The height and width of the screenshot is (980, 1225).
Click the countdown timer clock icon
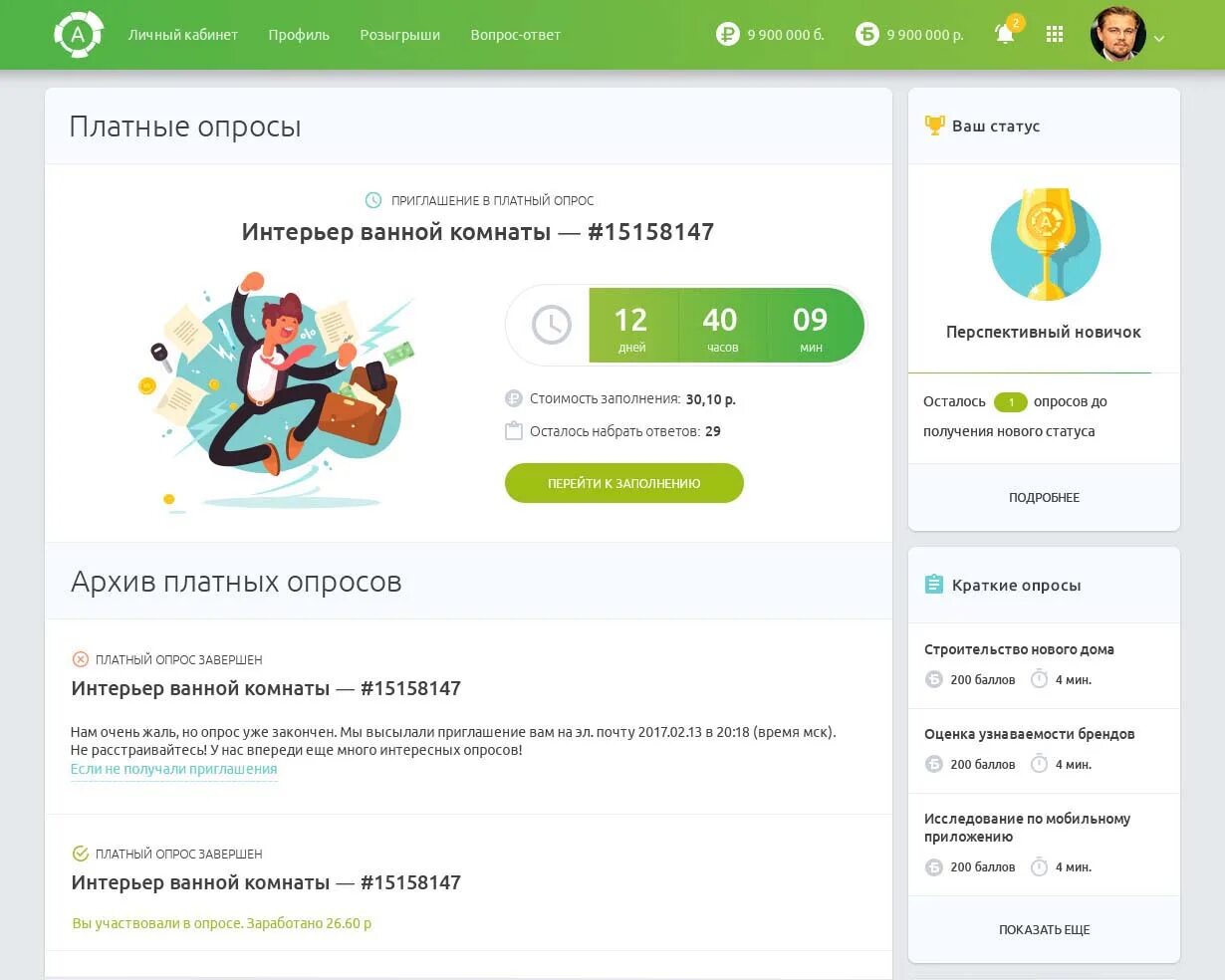point(551,325)
